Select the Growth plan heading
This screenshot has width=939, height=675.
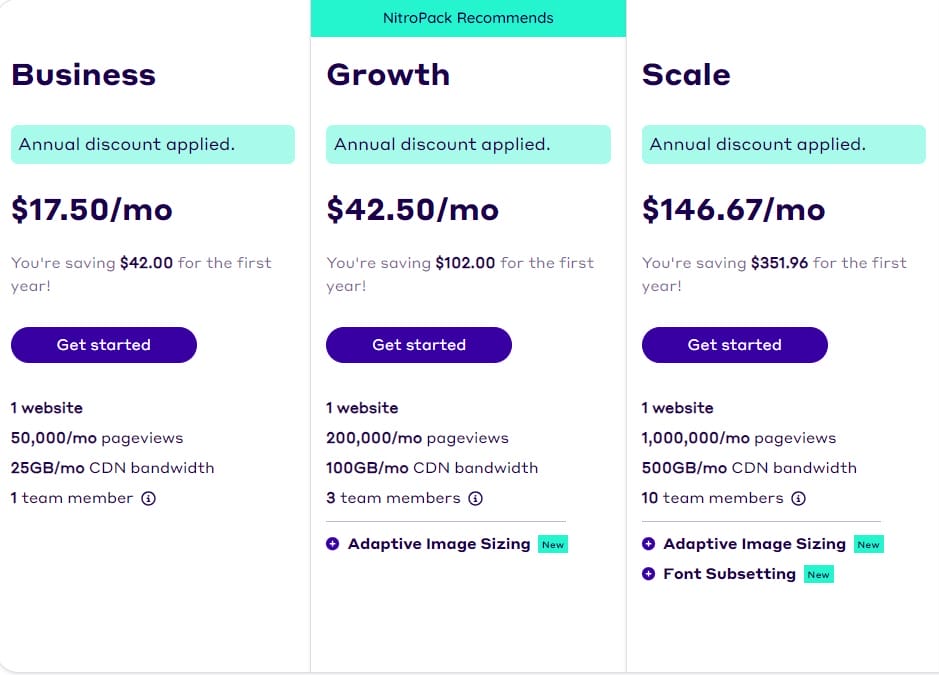pos(388,75)
